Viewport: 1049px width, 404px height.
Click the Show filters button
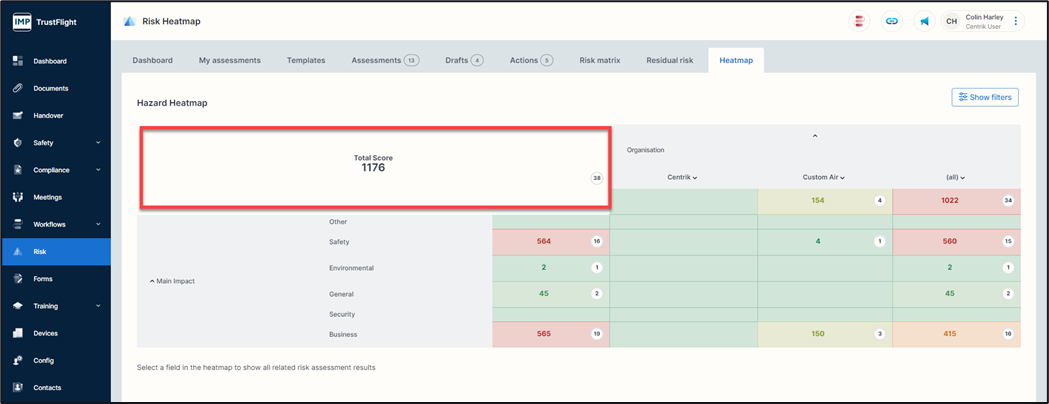984,97
